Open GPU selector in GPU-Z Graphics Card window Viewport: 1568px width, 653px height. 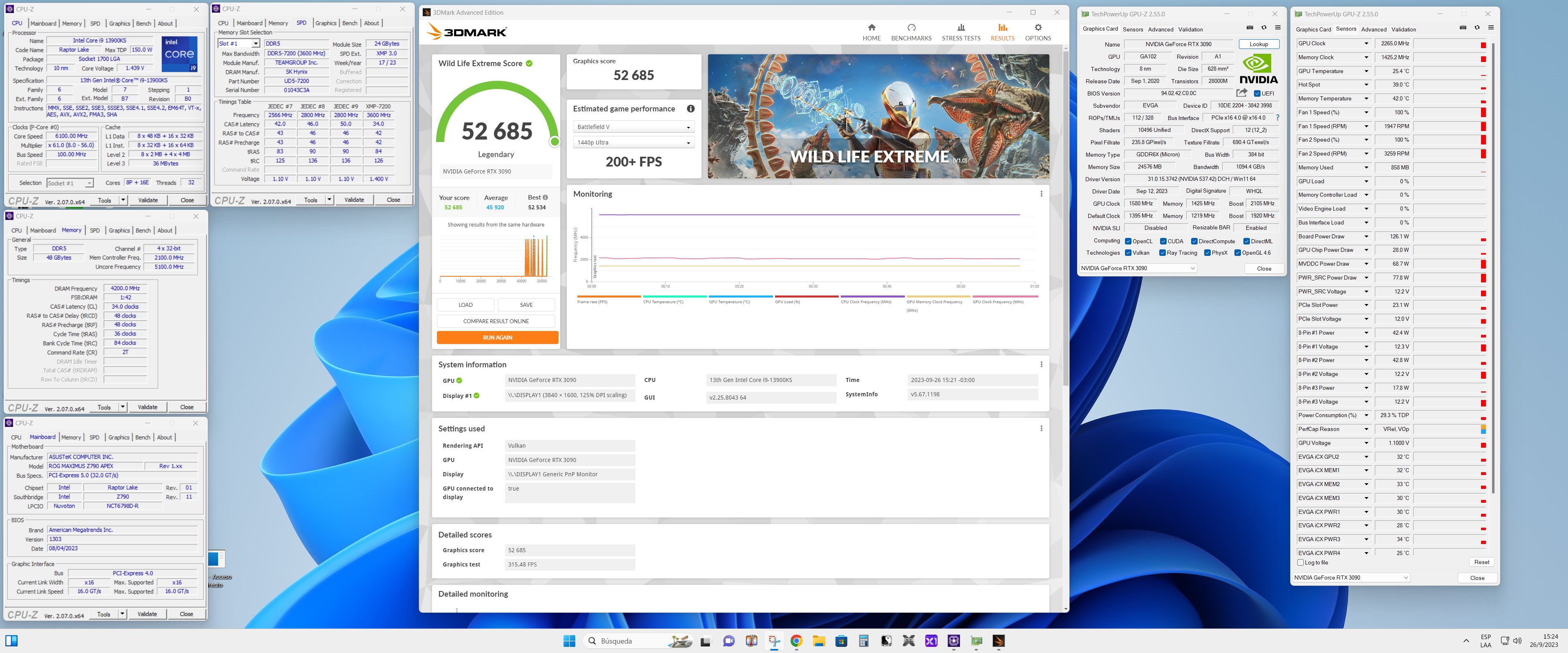pos(1138,269)
